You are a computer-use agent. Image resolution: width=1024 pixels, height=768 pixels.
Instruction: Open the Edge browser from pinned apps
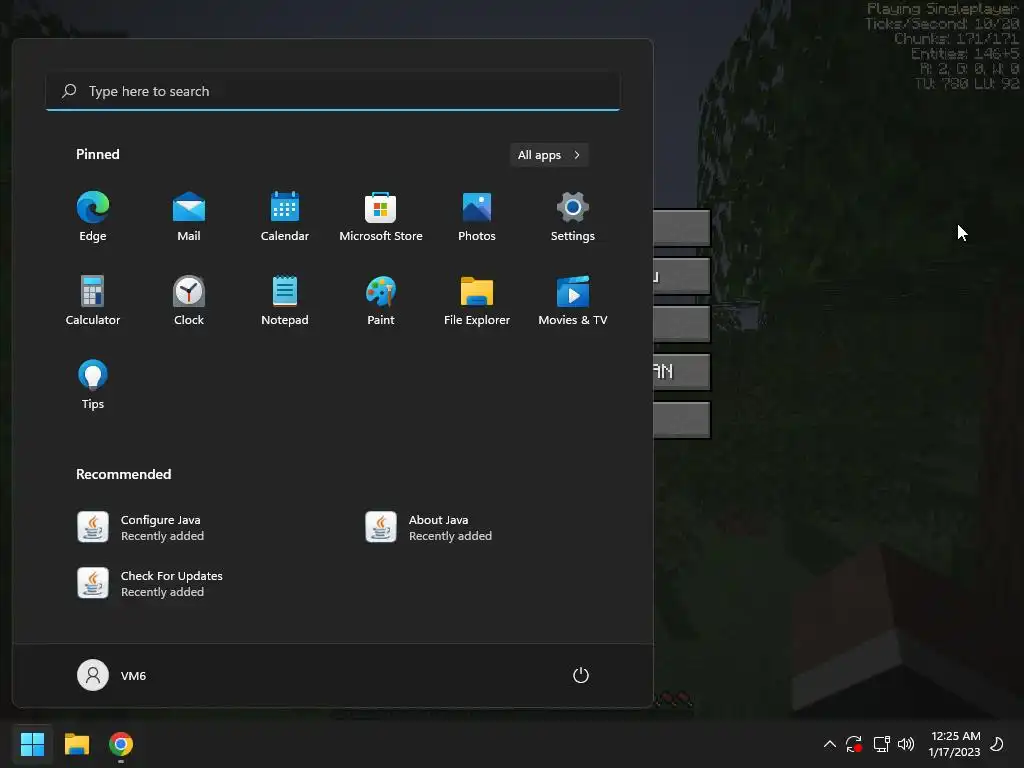[93, 217]
